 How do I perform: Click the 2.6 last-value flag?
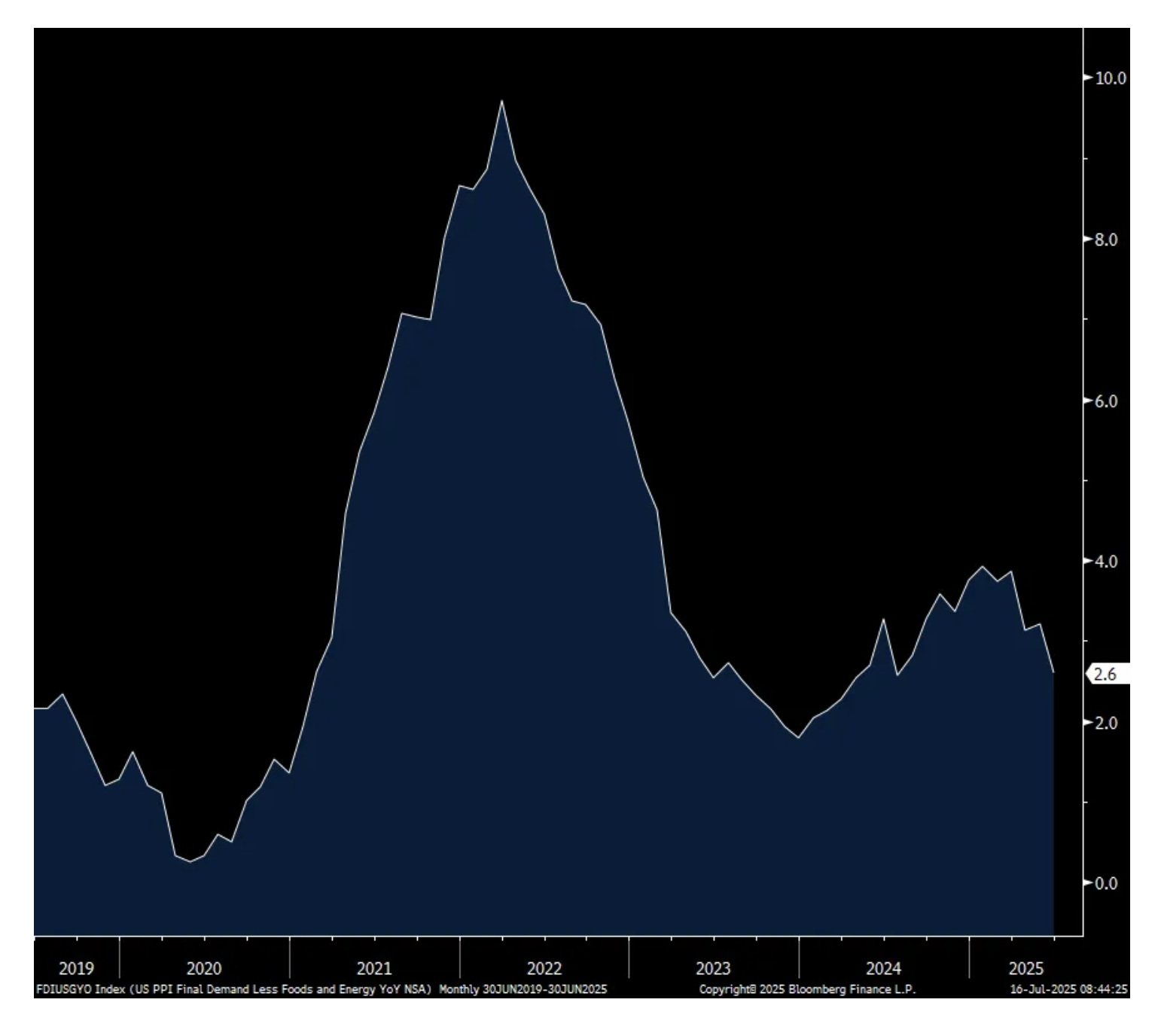click(x=1105, y=674)
